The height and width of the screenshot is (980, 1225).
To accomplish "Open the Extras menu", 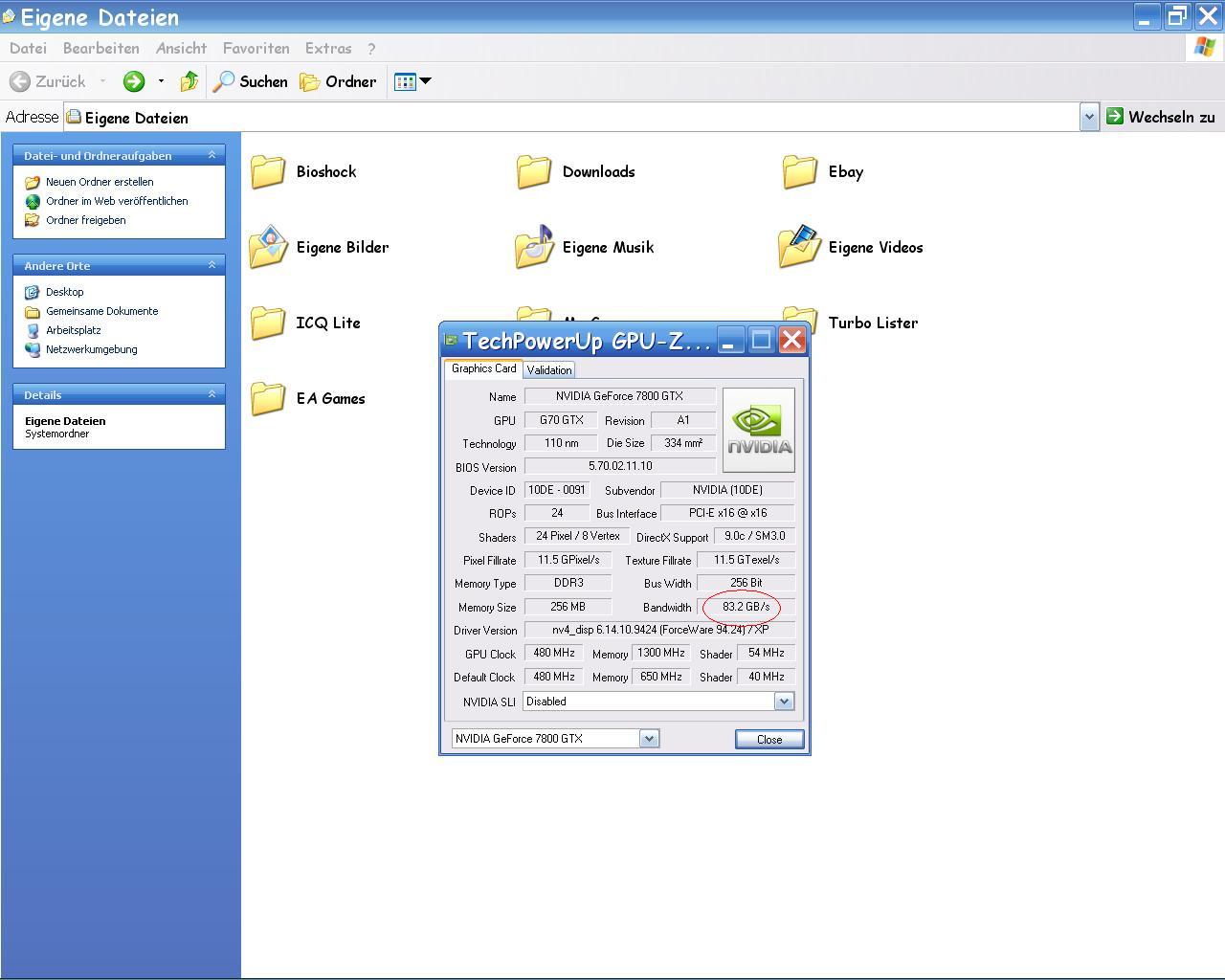I will coord(328,49).
